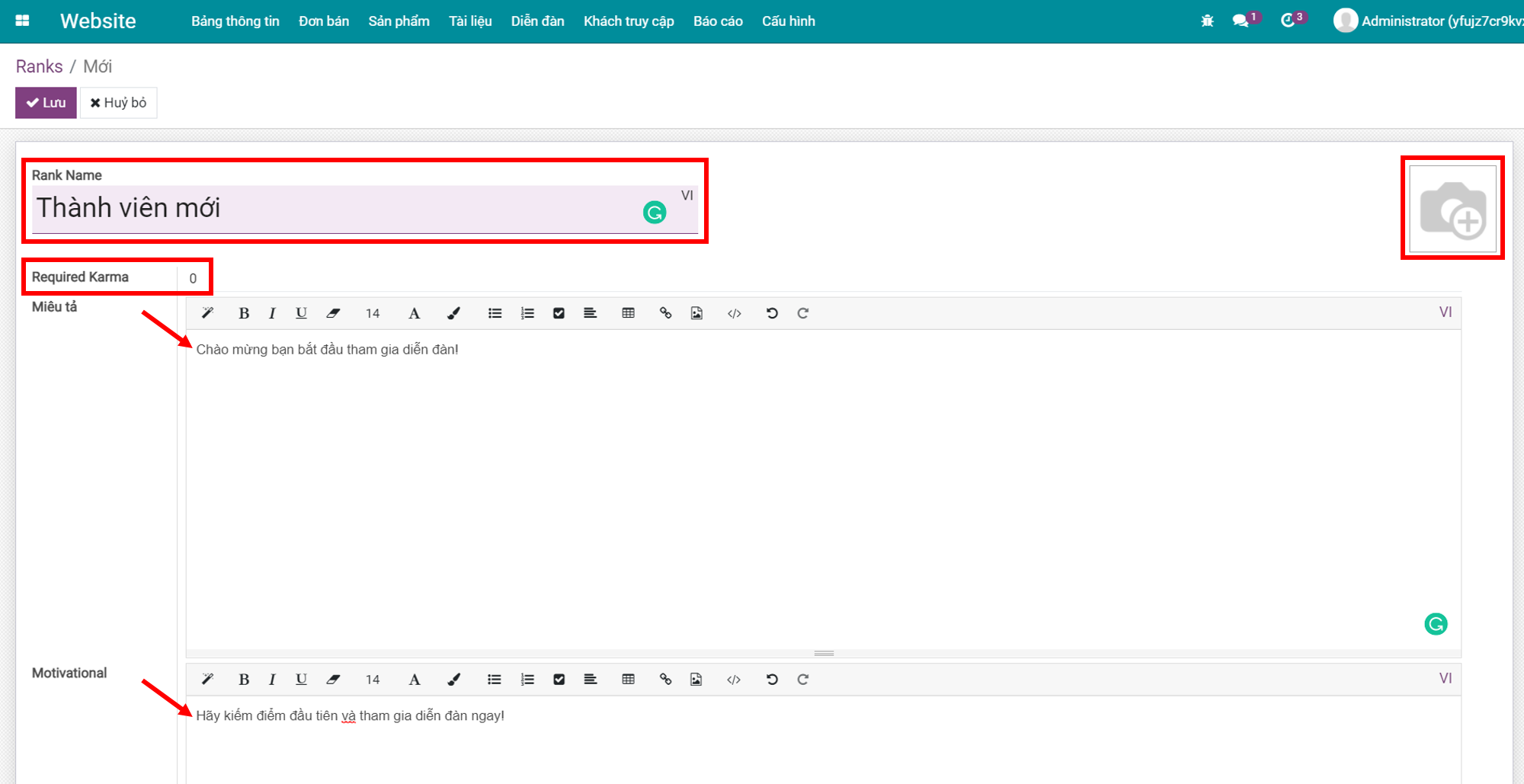The width and height of the screenshot is (1524, 784).
Task: Click redo in Miêu tả toolbar
Action: [x=802, y=313]
